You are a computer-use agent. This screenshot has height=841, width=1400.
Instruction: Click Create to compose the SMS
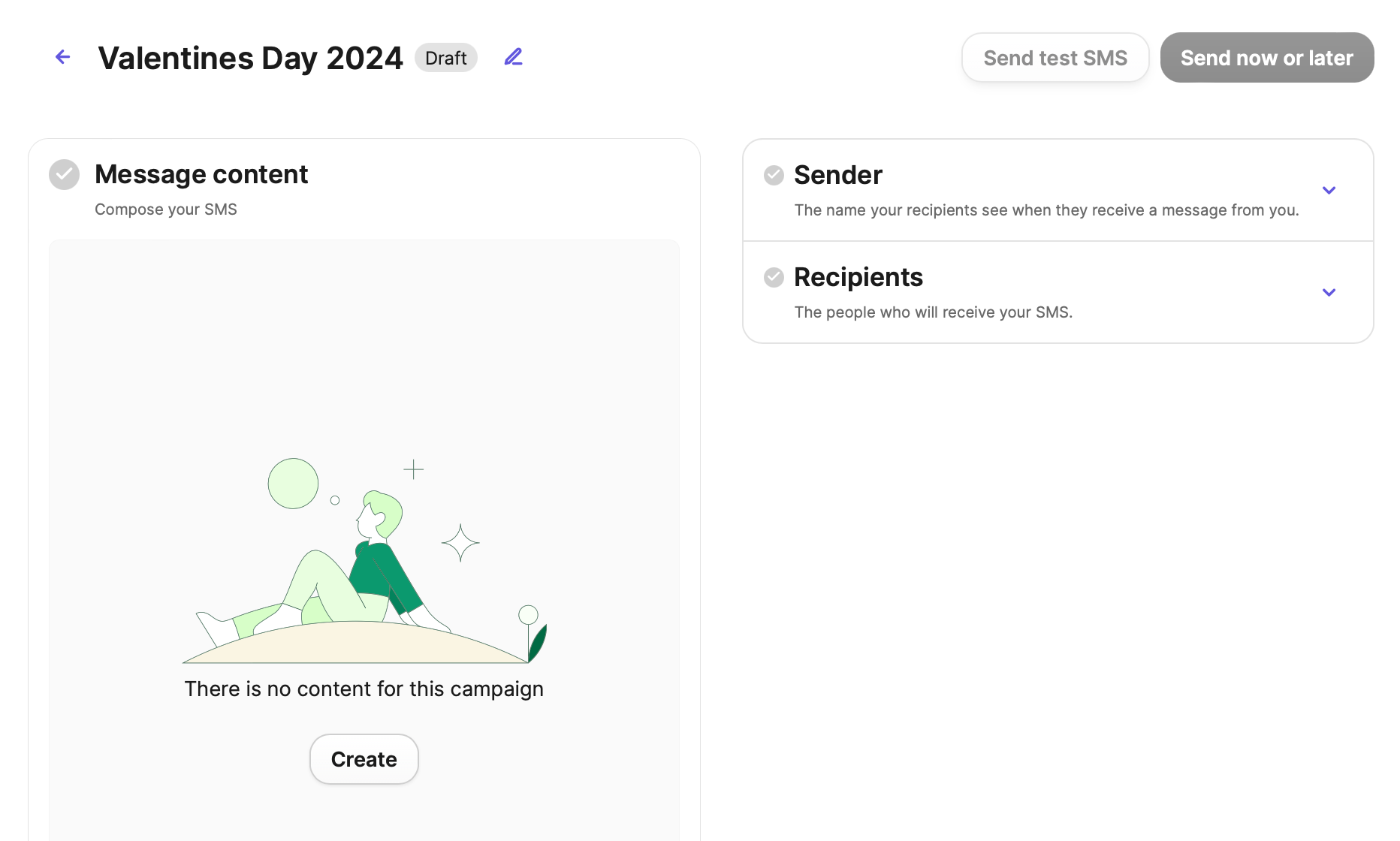364,759
